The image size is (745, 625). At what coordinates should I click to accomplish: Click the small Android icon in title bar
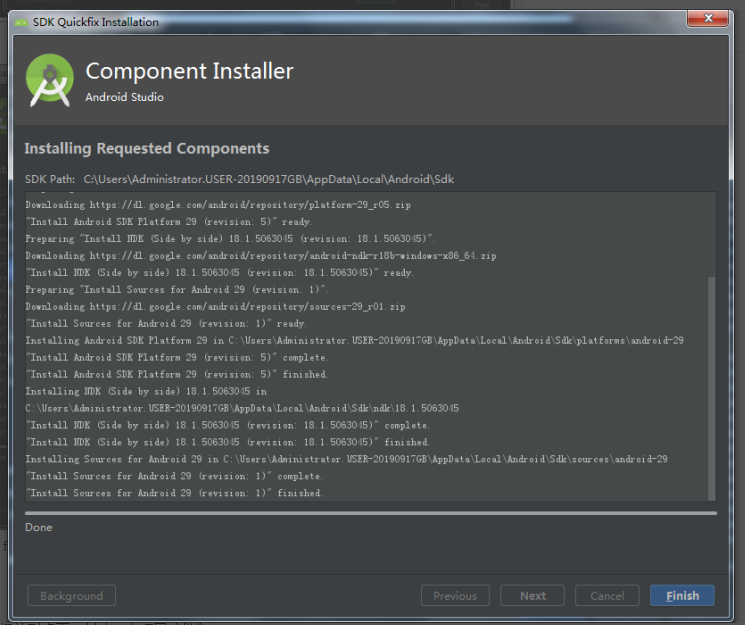(x=21, y=22)
